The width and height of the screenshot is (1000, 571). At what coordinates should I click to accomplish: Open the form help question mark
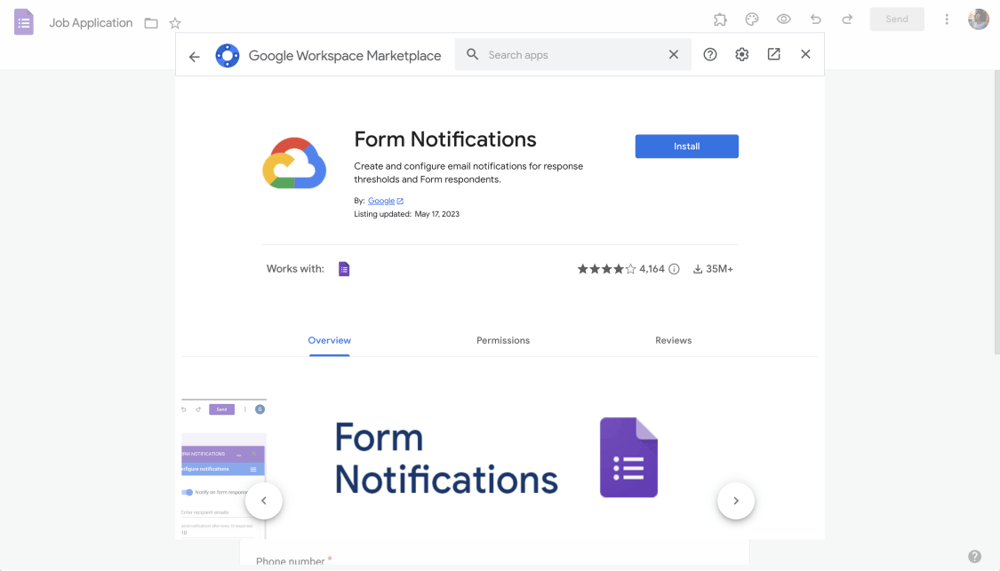point(974,556)
